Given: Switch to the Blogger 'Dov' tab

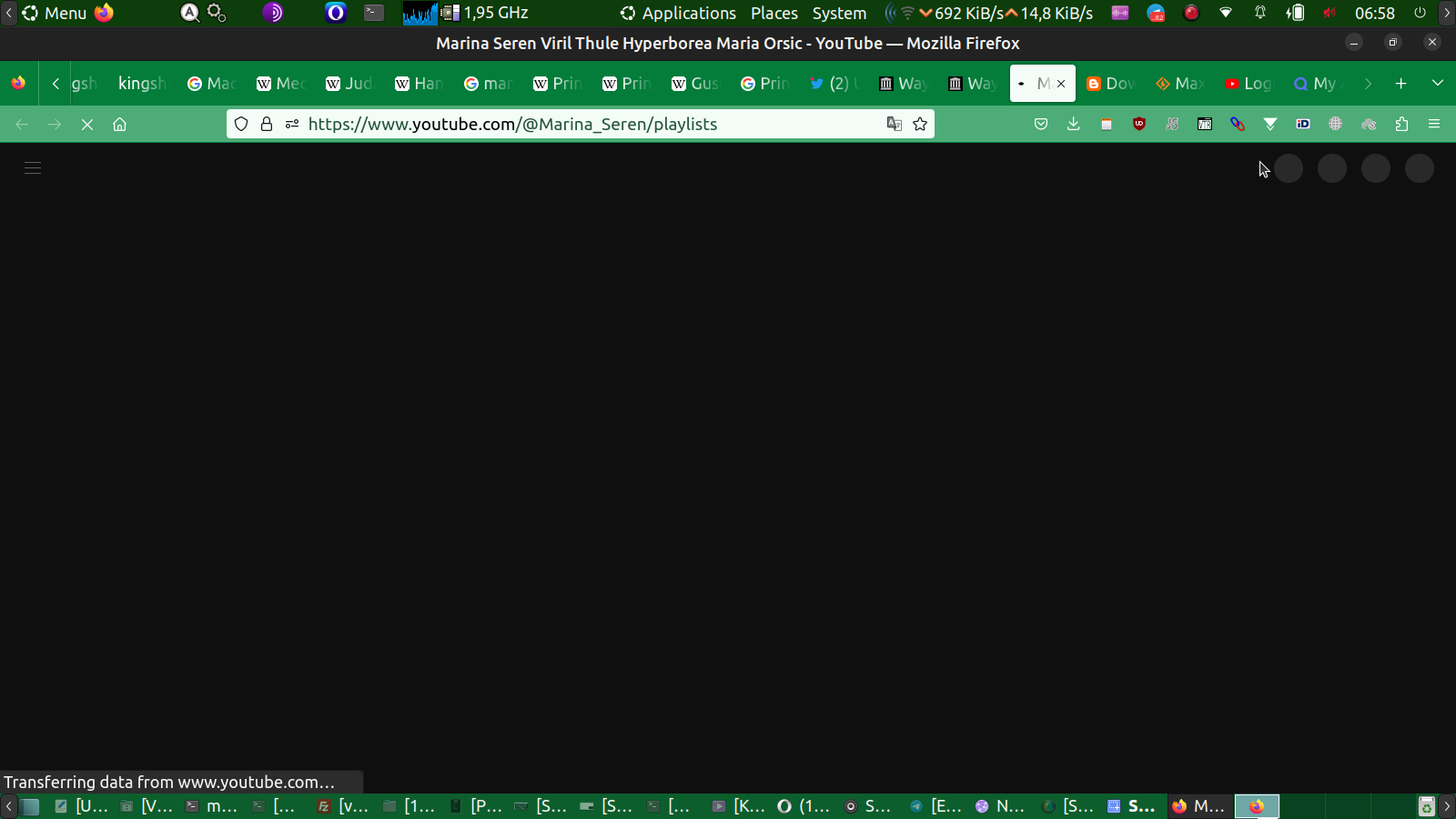Looking at the screenshot, I should (1110, 83).
